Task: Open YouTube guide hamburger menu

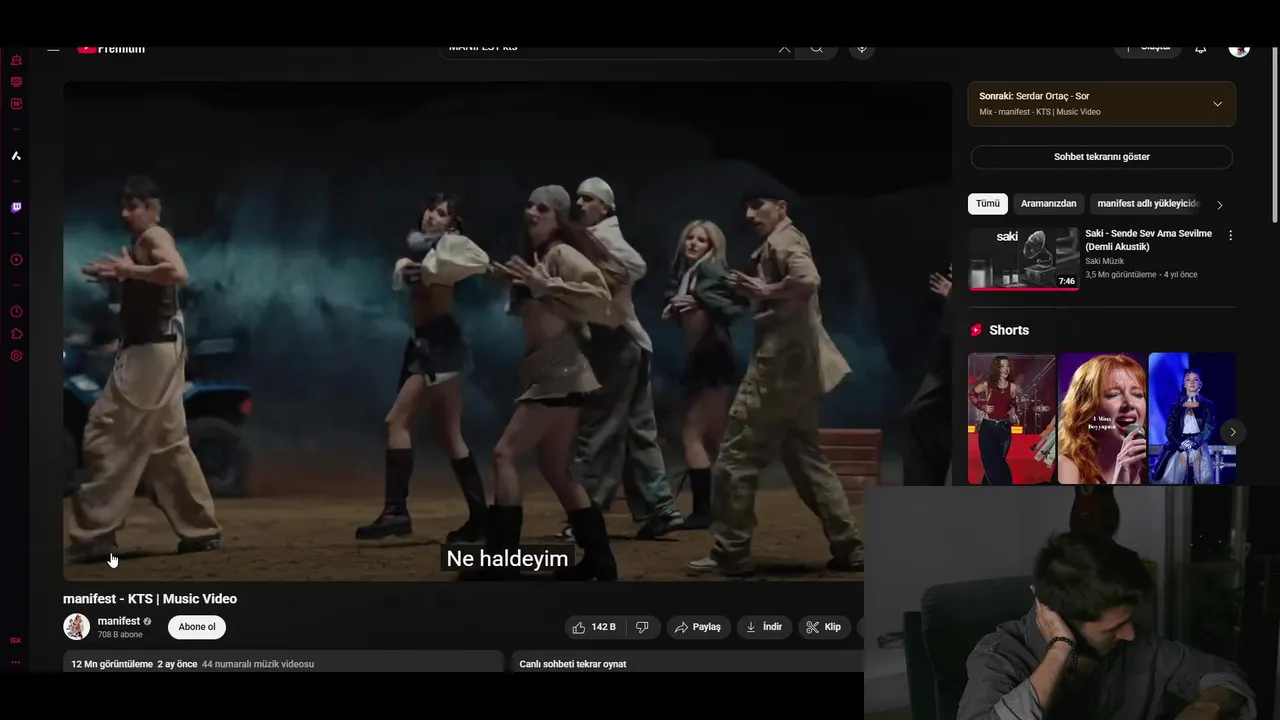Action: point(54,49)
